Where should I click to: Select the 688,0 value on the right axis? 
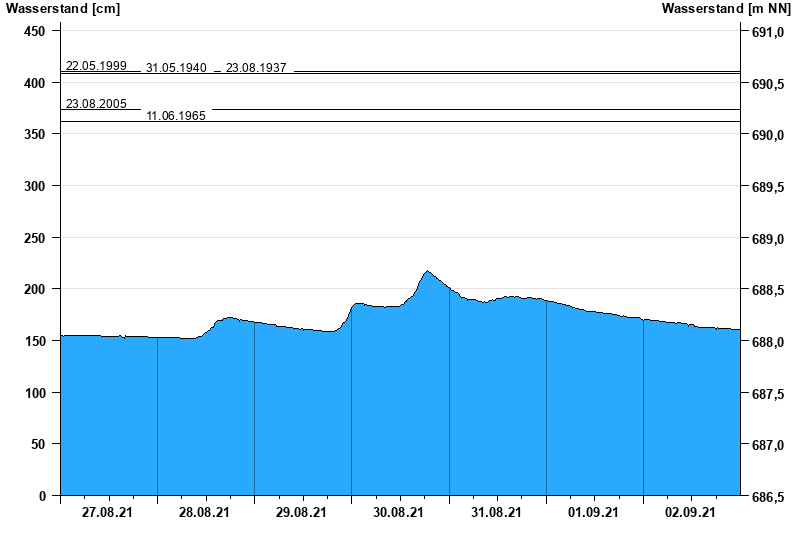pos(766,342)
